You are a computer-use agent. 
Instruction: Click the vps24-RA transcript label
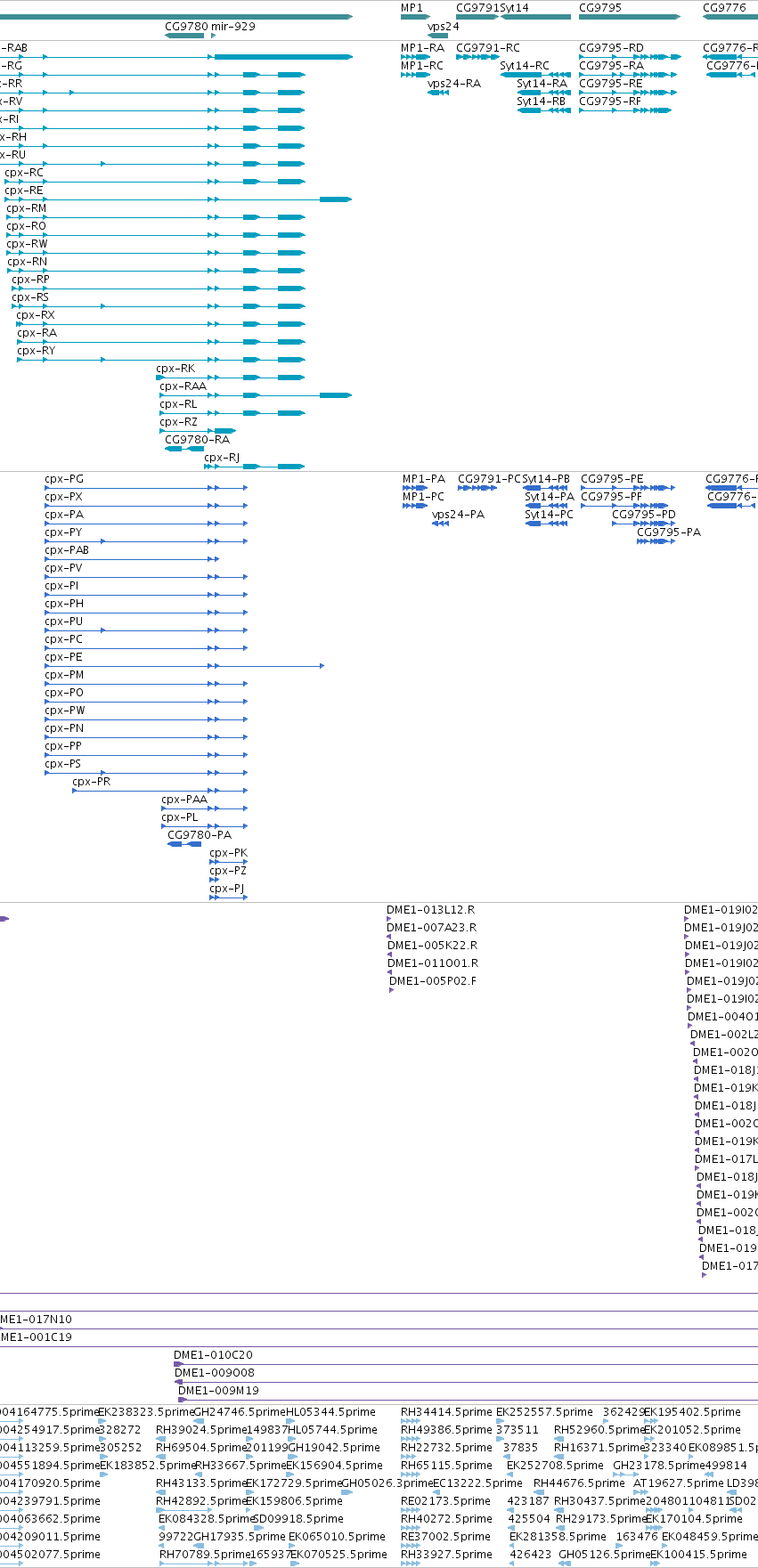[454, 84]
